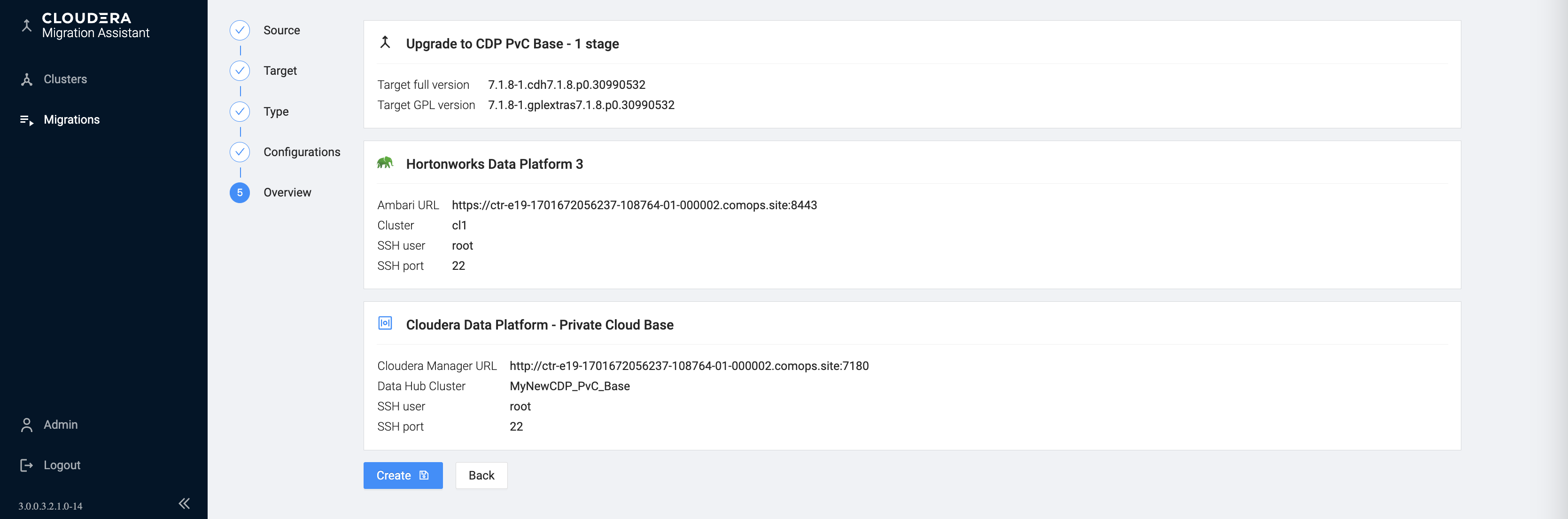
Task: Click the Overview step number 5
Action: point(240,192)
